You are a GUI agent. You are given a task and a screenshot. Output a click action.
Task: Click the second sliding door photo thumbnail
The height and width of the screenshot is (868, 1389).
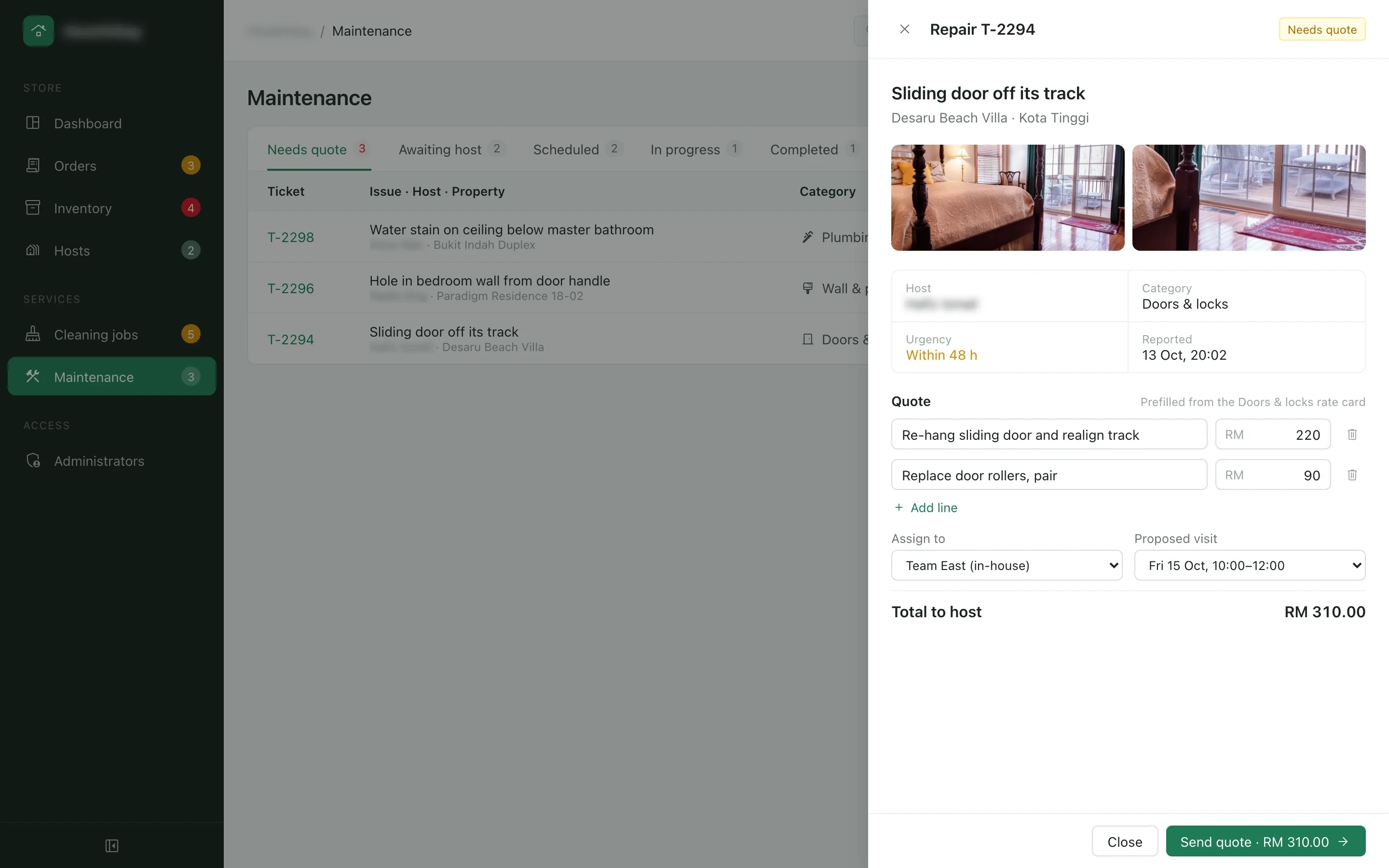point(1248,198)
